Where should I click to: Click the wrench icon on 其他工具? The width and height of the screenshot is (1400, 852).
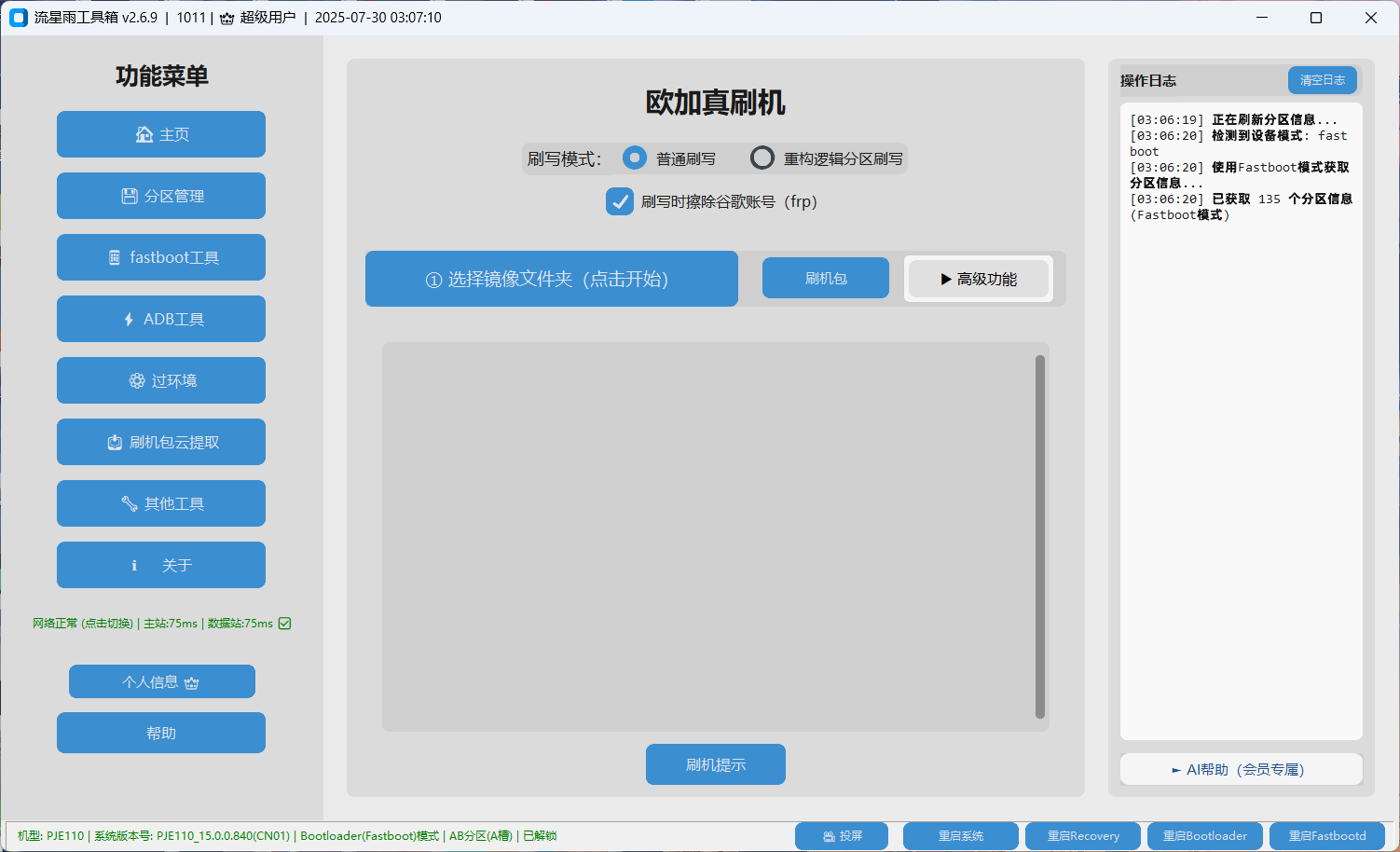[130, 503]
